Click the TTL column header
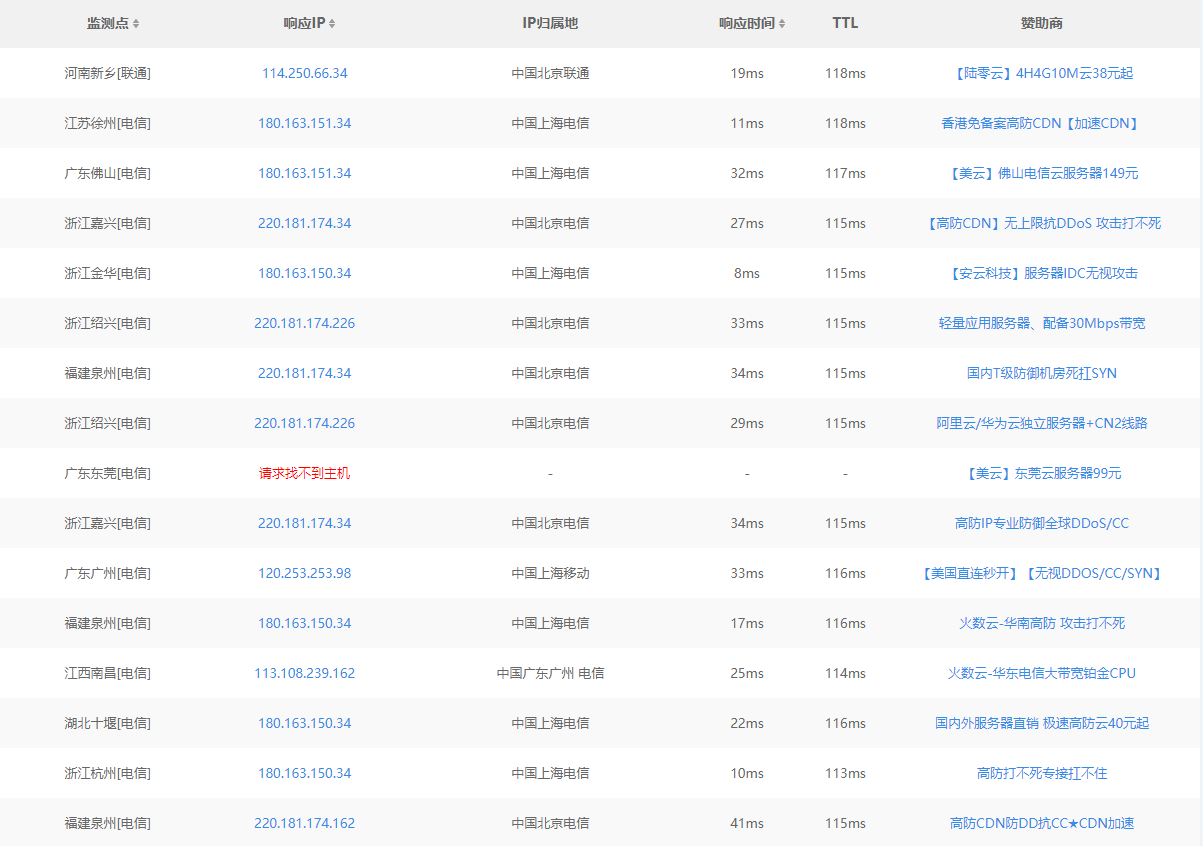The image size is (1203, 846). click(x=846, y=23)
